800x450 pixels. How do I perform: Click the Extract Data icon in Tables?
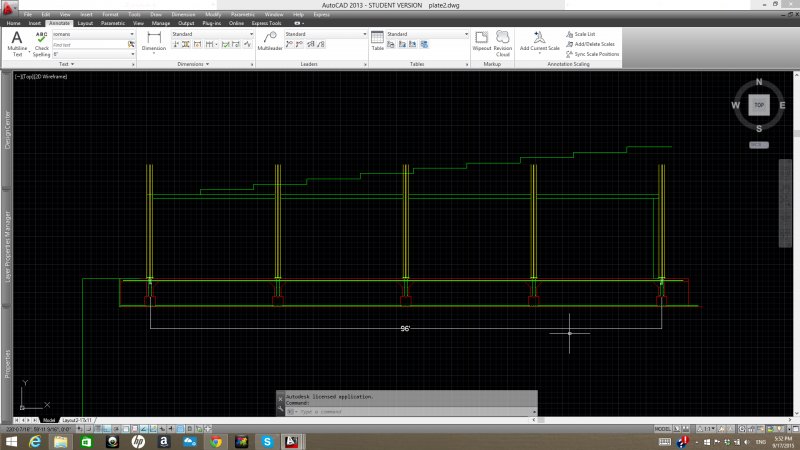391,44
